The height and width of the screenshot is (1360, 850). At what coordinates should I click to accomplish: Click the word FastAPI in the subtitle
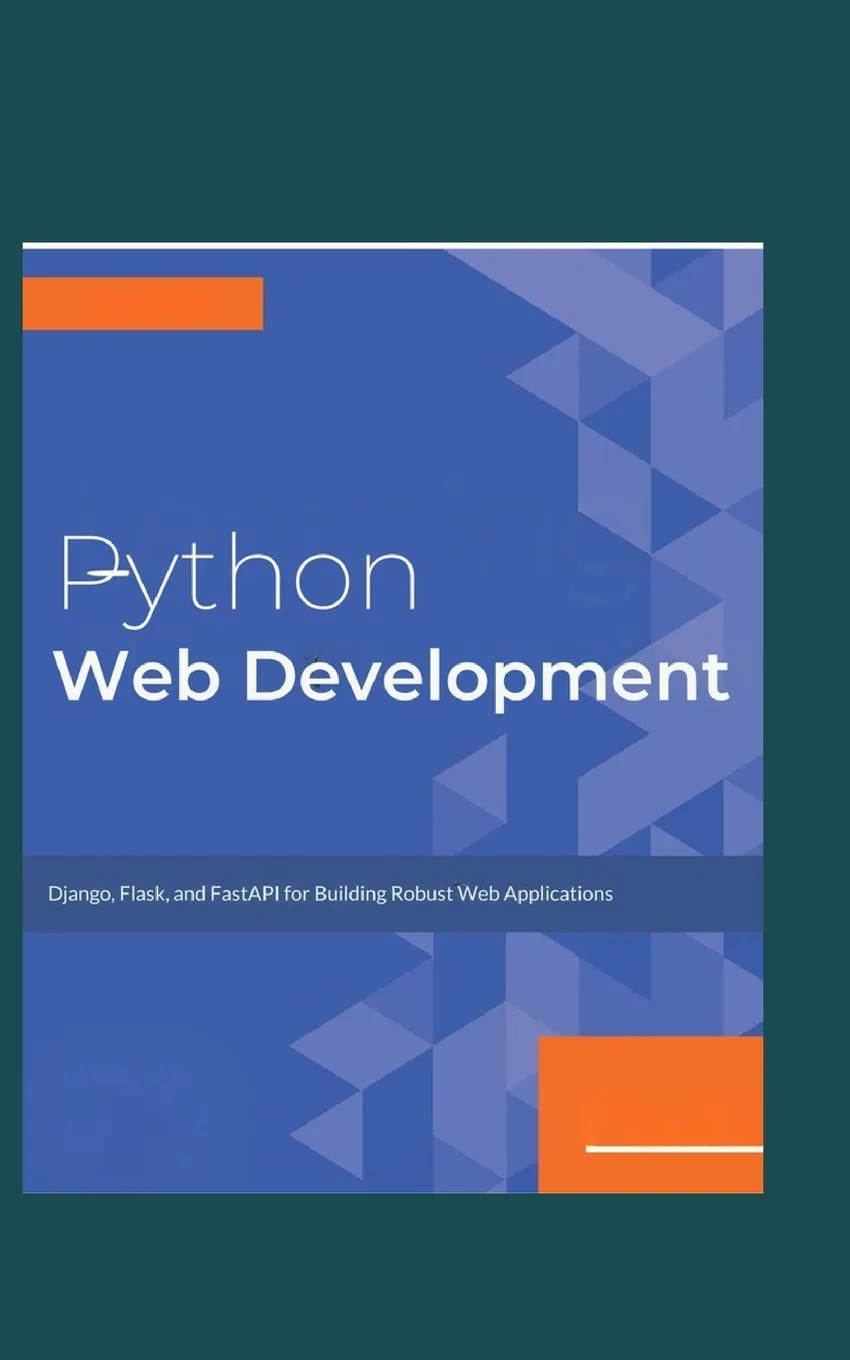pos(248,893)
